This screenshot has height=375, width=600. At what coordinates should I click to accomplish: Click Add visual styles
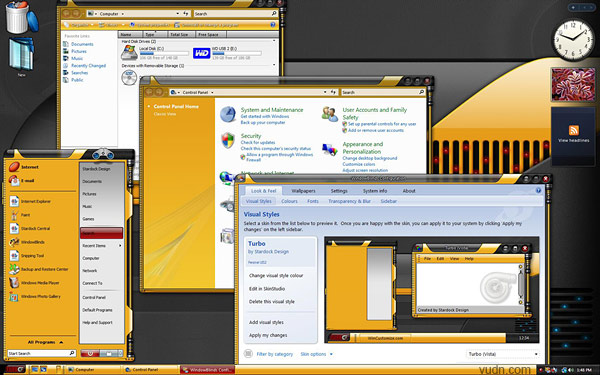click(266, 322)
